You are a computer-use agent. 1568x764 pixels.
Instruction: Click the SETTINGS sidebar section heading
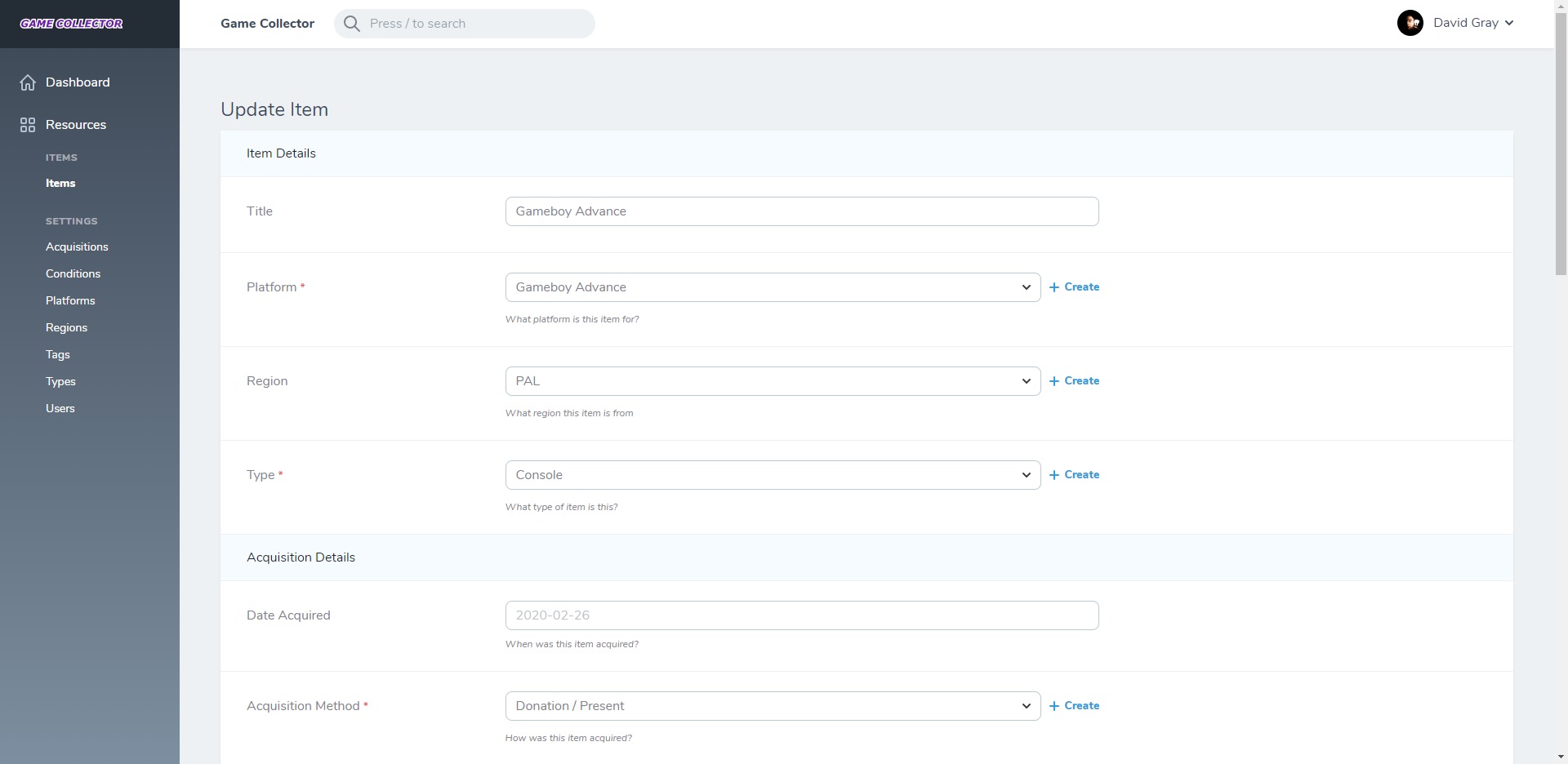pyautogui.click(x=71, y=221)
